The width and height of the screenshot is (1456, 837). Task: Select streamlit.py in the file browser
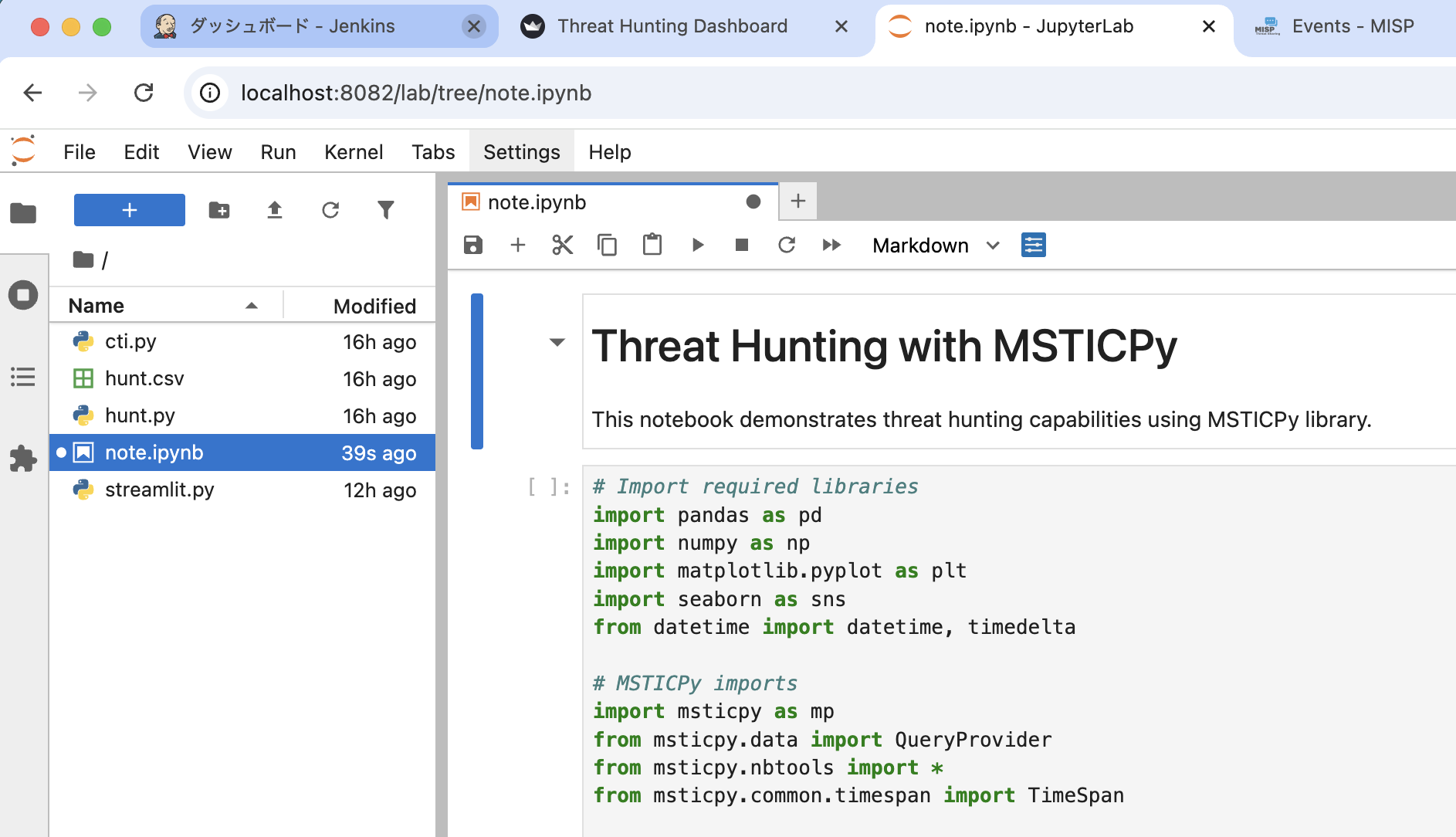[159, 489]
